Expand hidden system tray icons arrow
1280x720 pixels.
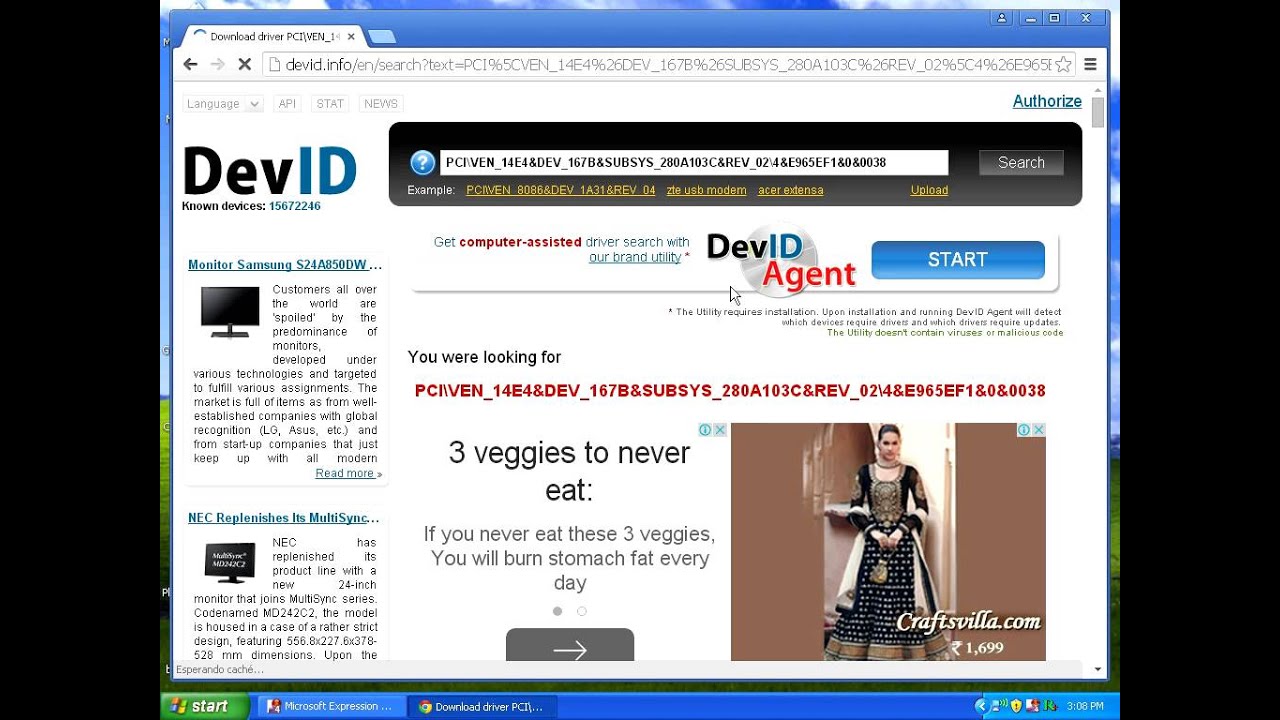click(981, 706)
